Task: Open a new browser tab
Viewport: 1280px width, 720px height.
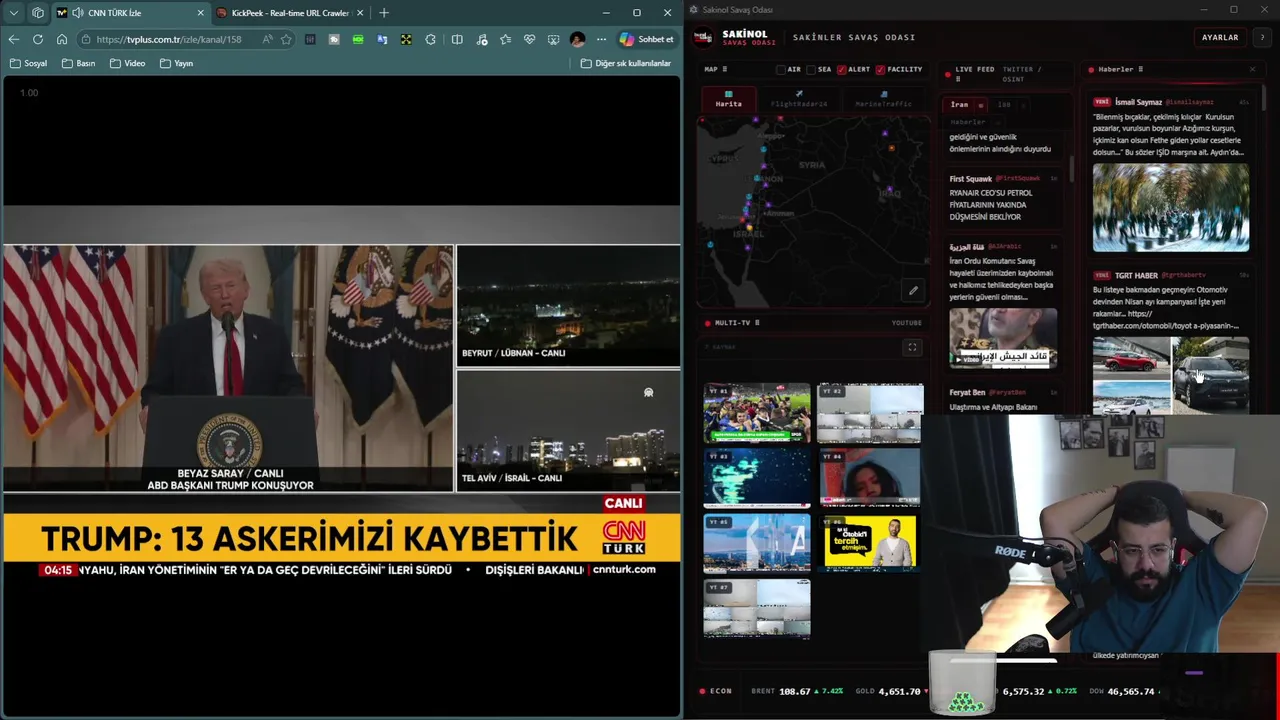Action: click(x=384, y=13)
